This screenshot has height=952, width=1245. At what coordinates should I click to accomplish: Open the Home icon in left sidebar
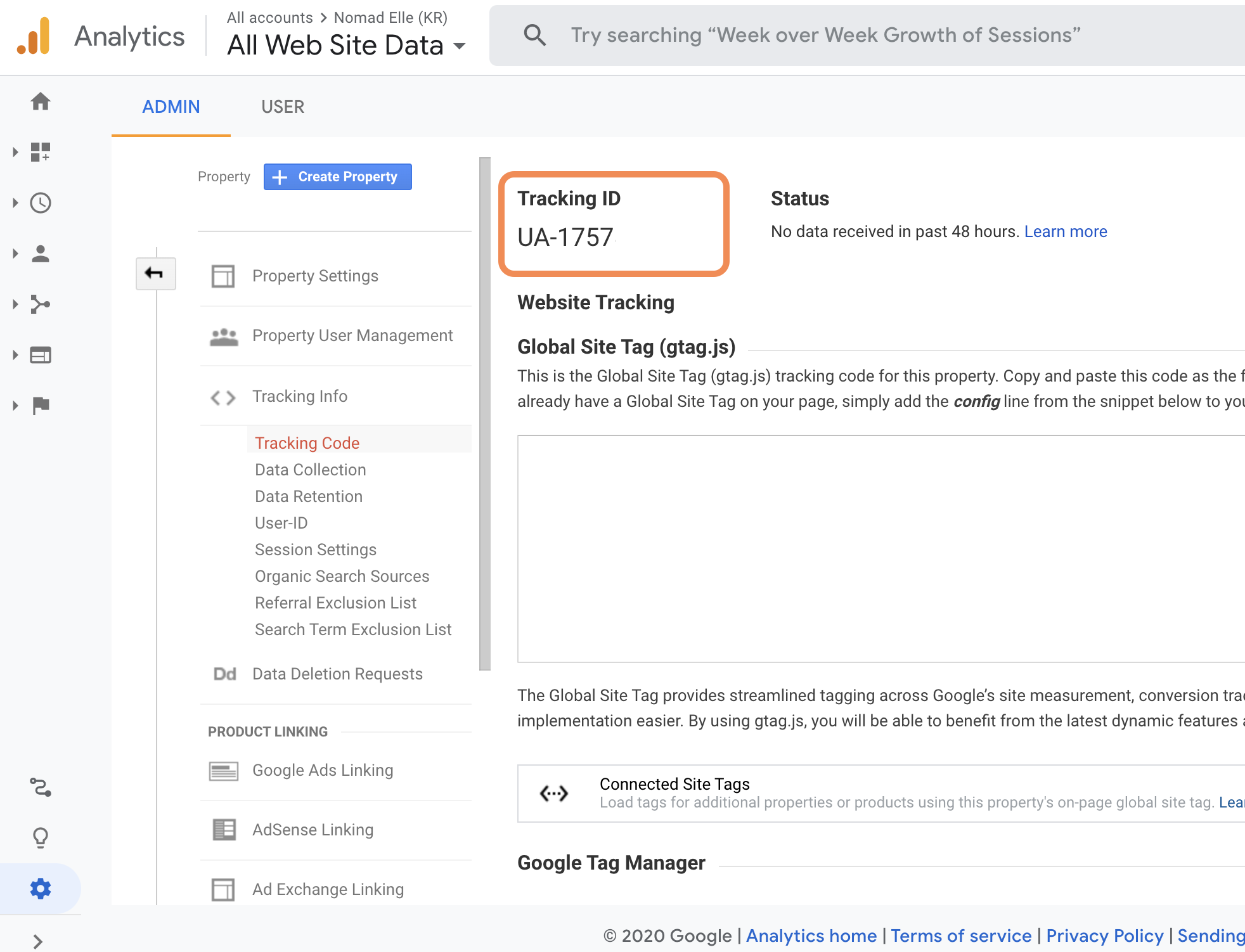pyautogui.click(x=41, y=101)
